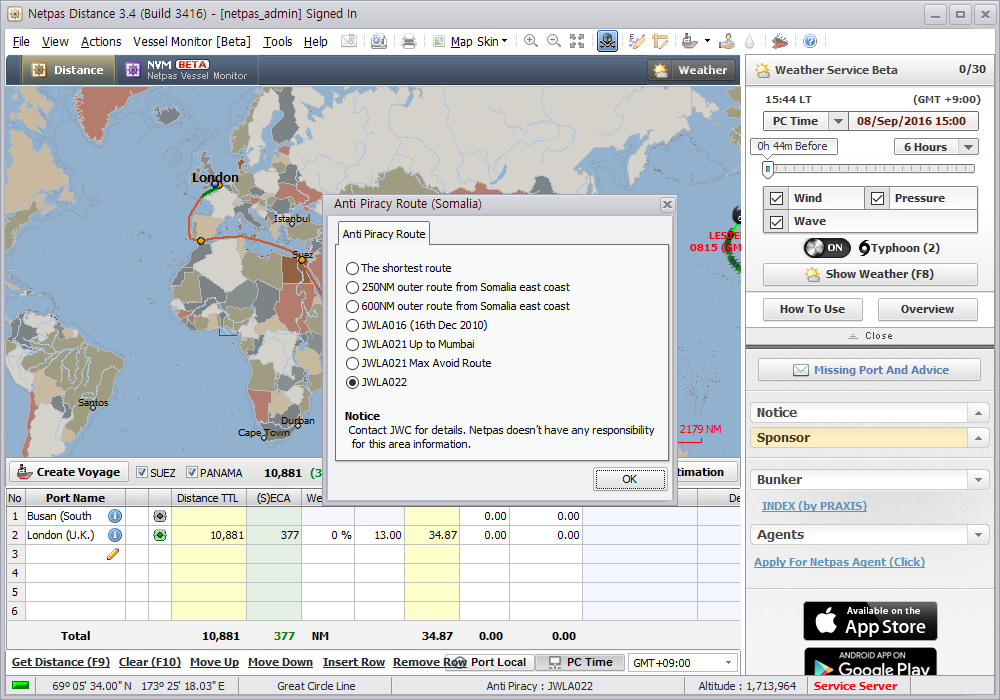Viewport: 1000px width, 700px height.
Task: Toggle the Wind checkbox
Action: pos(776,198)
